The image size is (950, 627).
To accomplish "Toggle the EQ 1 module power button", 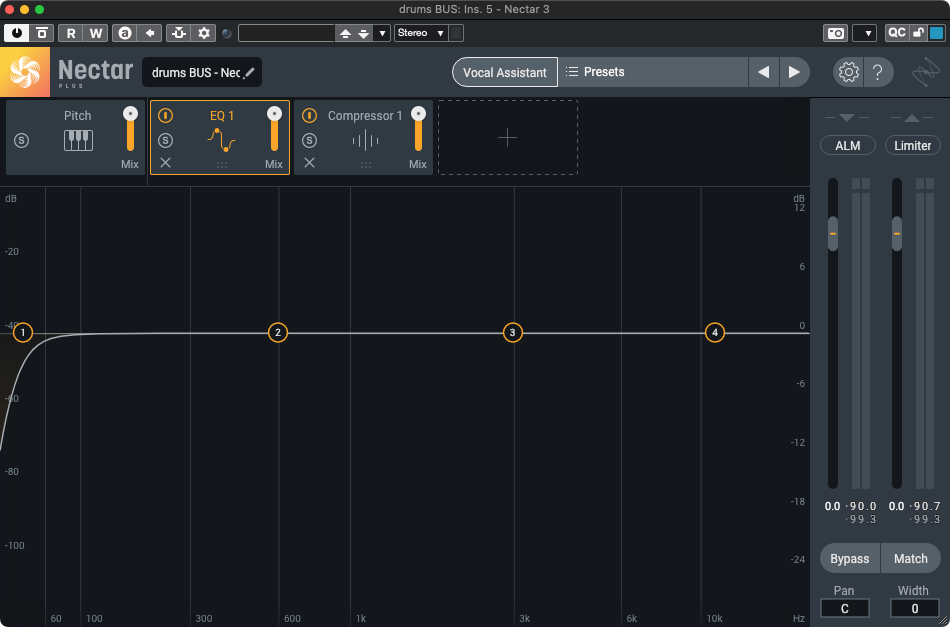I will click(x=165, y=116).
